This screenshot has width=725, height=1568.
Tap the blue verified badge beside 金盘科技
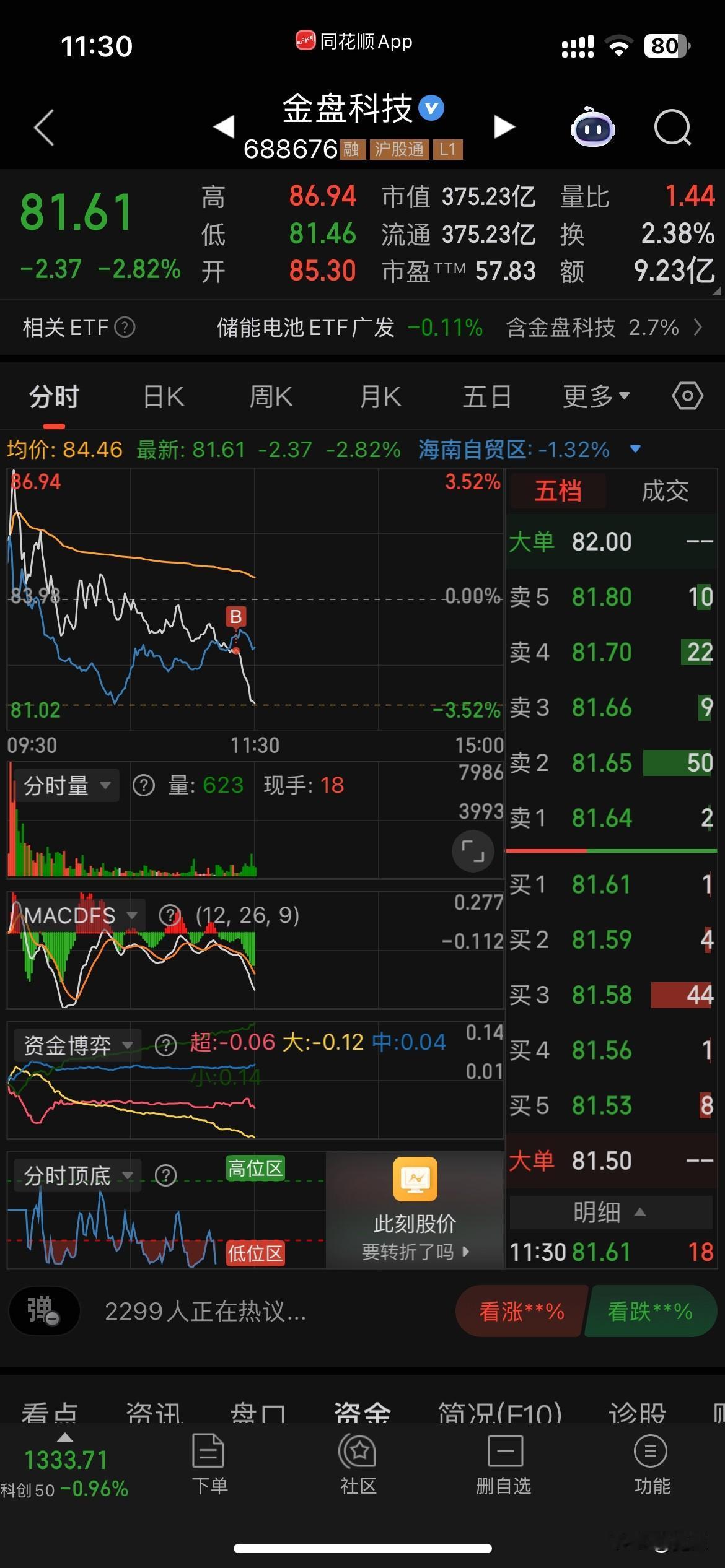(431, 108)
